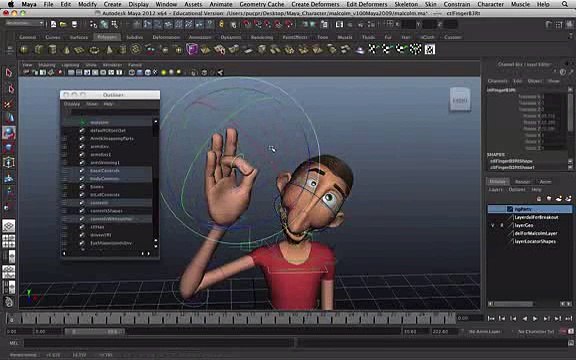
Task: Toggle smooth shade all in panel toolbar
Action: [x=140, y=73]
